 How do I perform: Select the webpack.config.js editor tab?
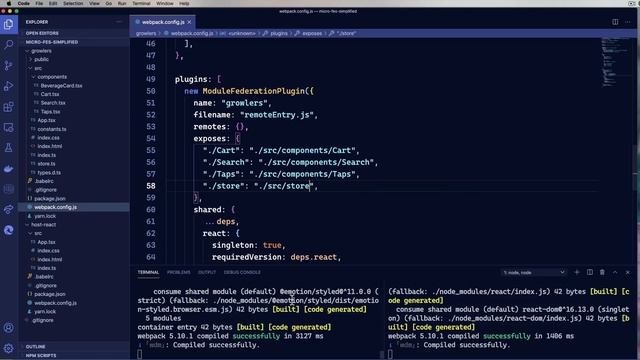[x=162, y=22]
